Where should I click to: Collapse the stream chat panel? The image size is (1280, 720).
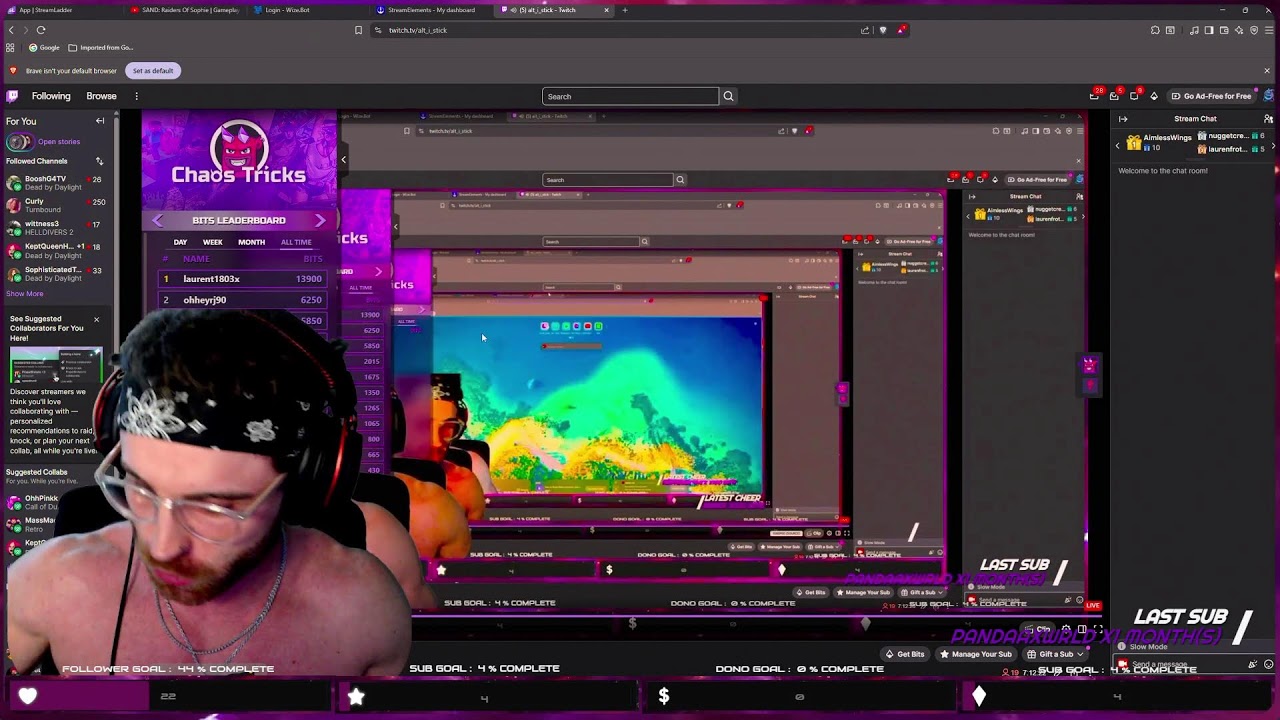point(1123,119)
